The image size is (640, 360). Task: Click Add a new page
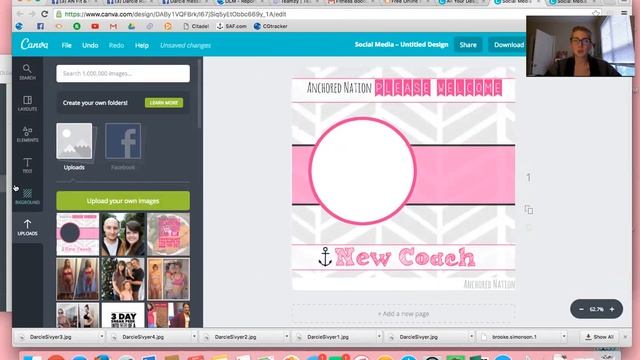coord(403,314)
